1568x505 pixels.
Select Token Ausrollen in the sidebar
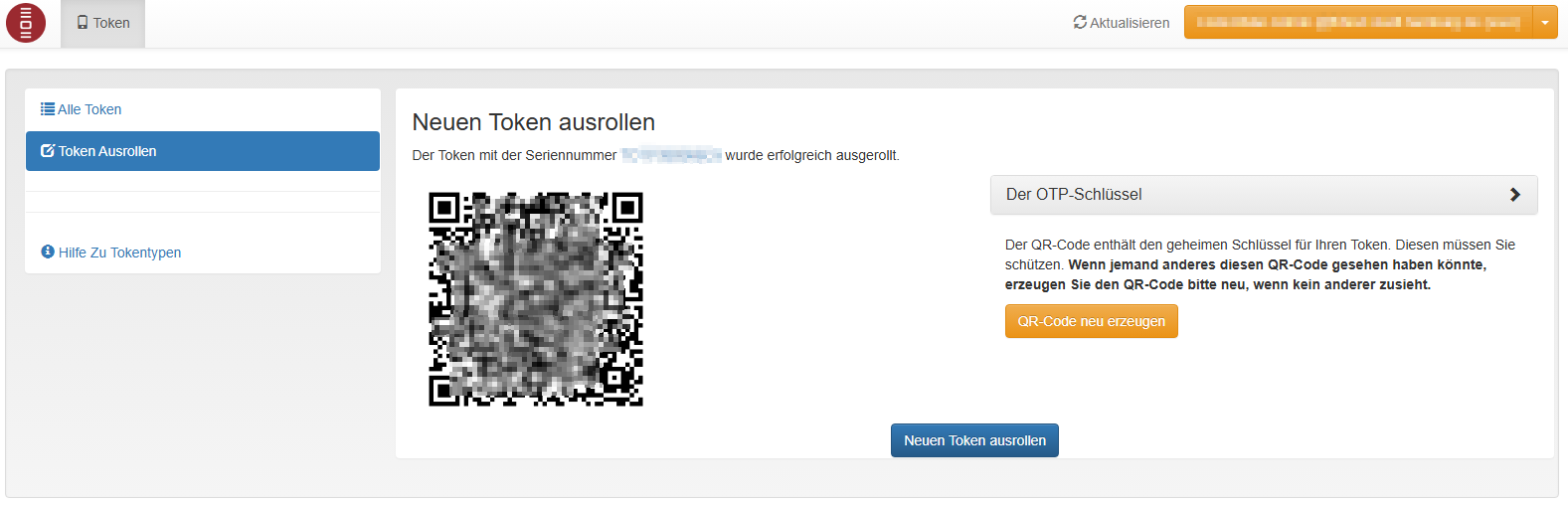pyautogui.click(x=203, y=151)
